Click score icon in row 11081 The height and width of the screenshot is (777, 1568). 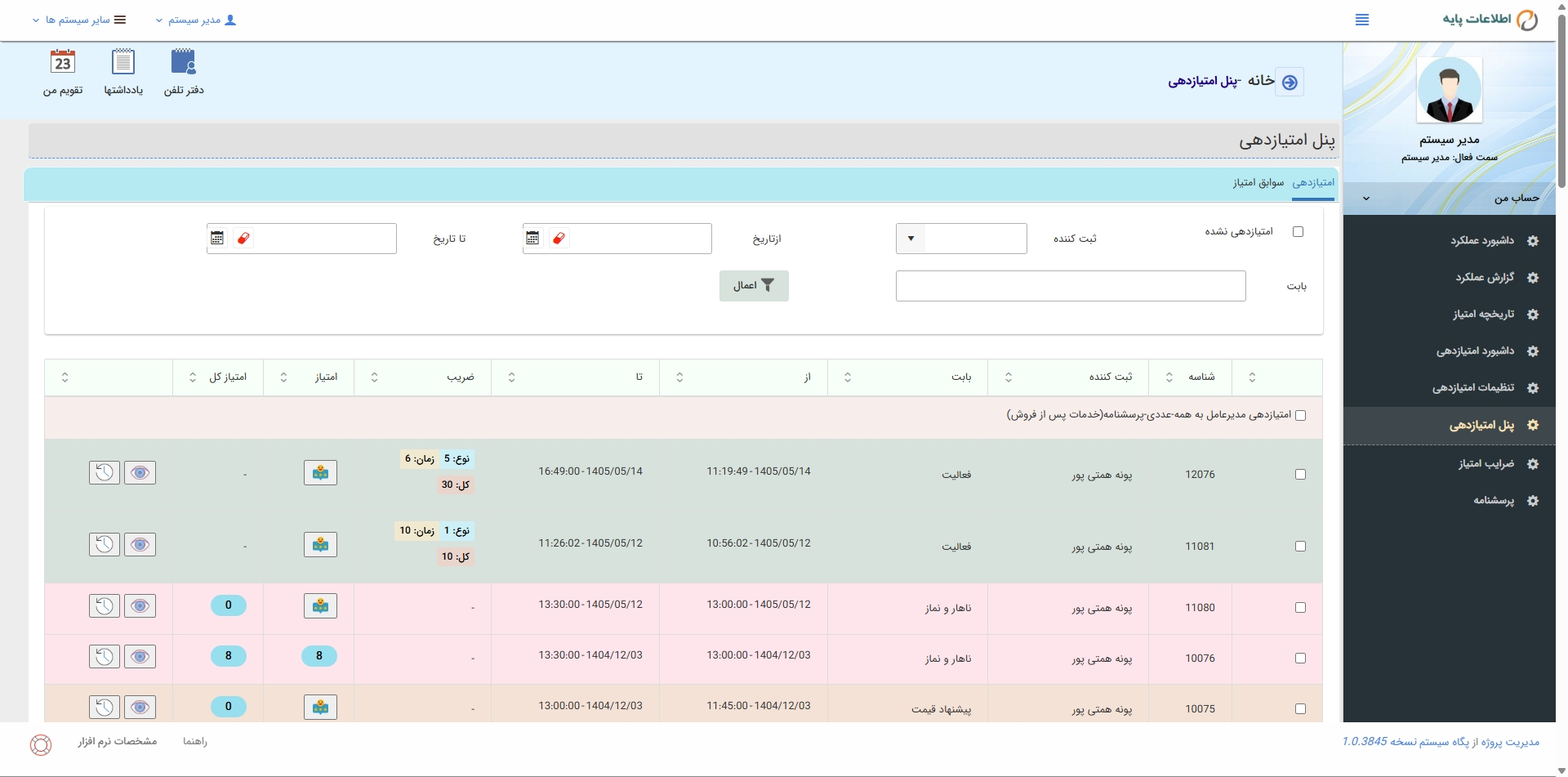(x=320, y=544)
